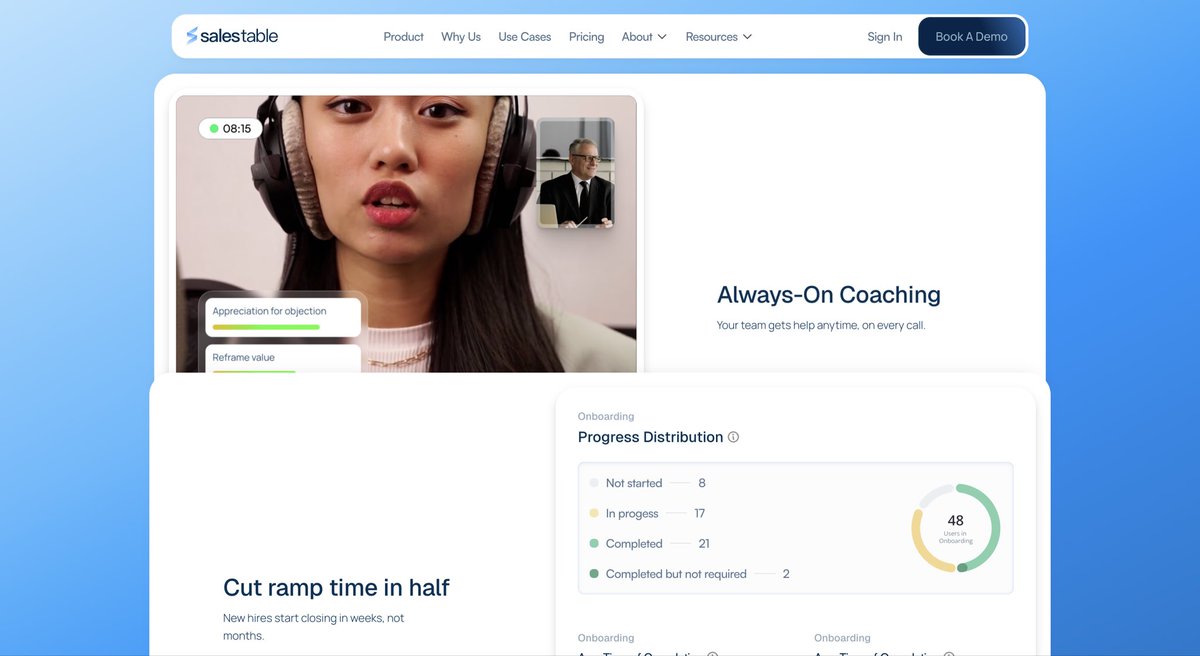Click the Not started count 8
Viewport: 1200px width, 656px height.
[702, 483]
